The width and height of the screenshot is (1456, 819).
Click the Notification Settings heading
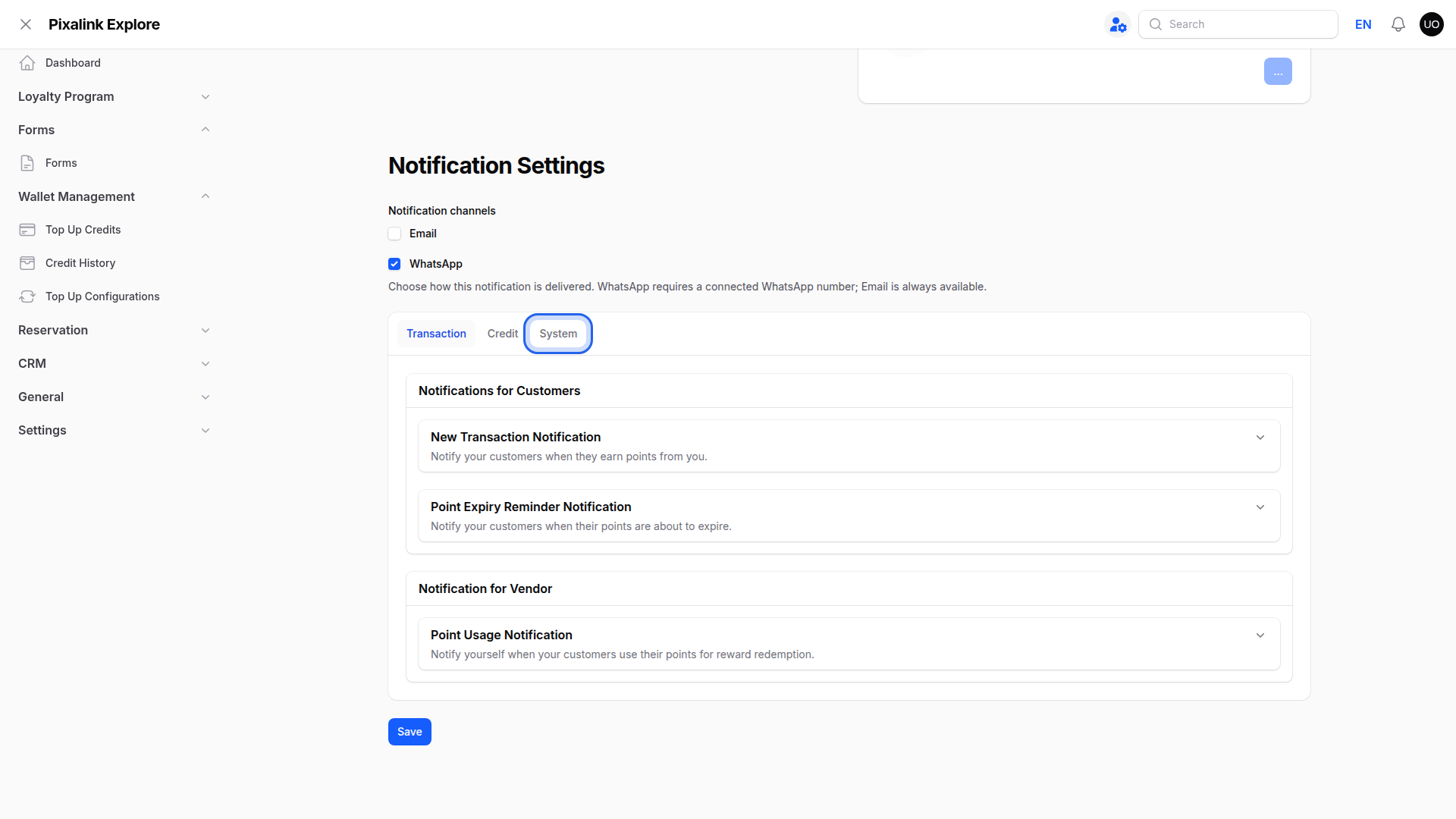click(x=496, y=165)
